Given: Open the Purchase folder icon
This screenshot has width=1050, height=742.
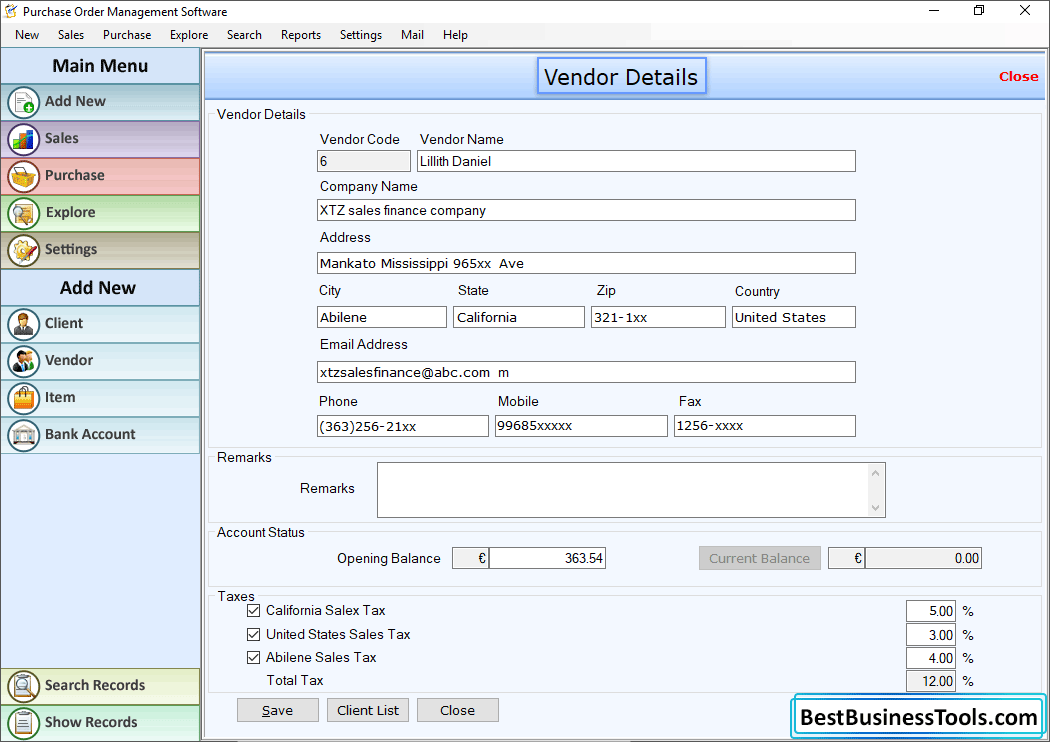Looking at the screenshot, I should (x=24, y=176).
